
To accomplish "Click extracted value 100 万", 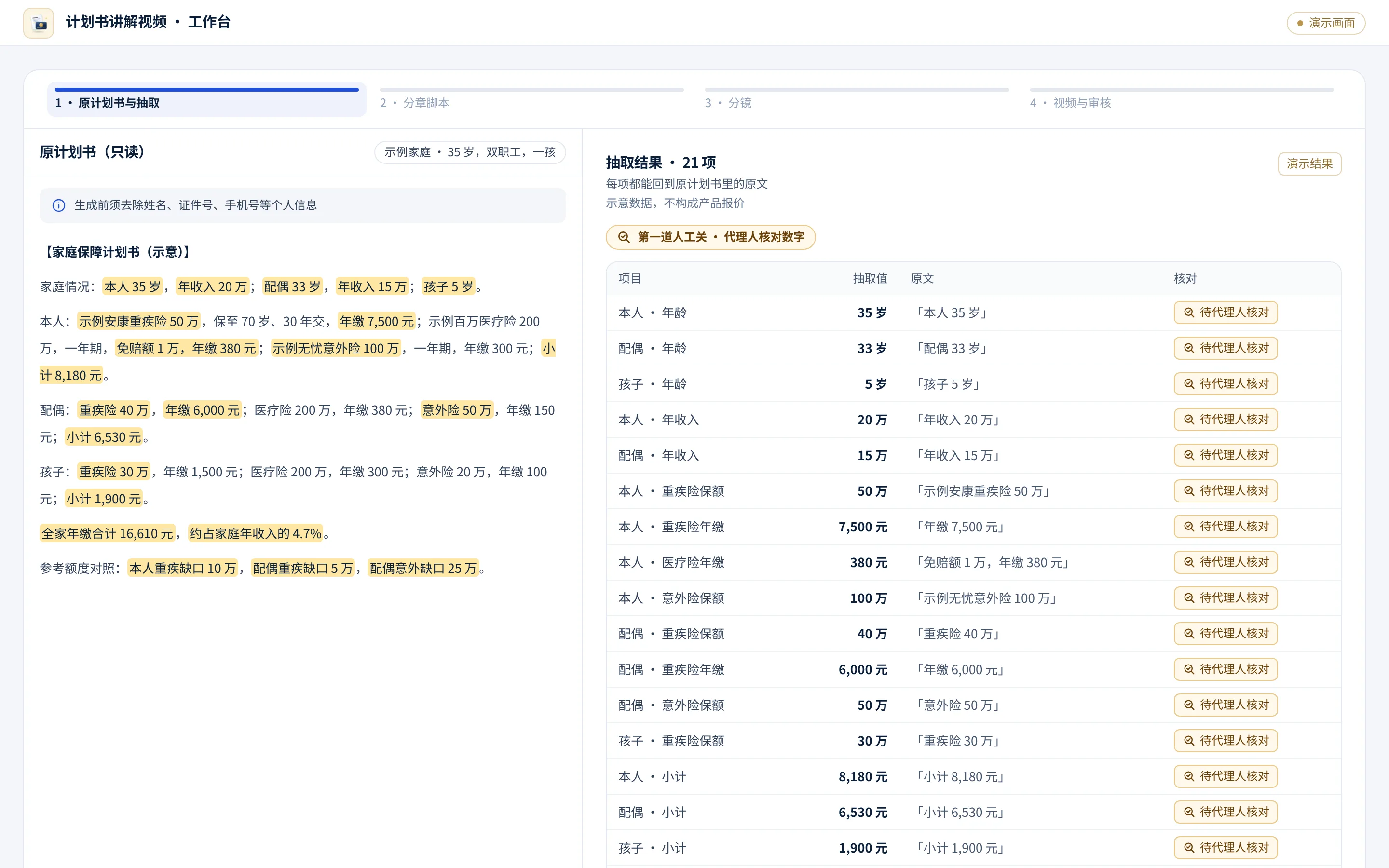I will [x=869, y=597].
